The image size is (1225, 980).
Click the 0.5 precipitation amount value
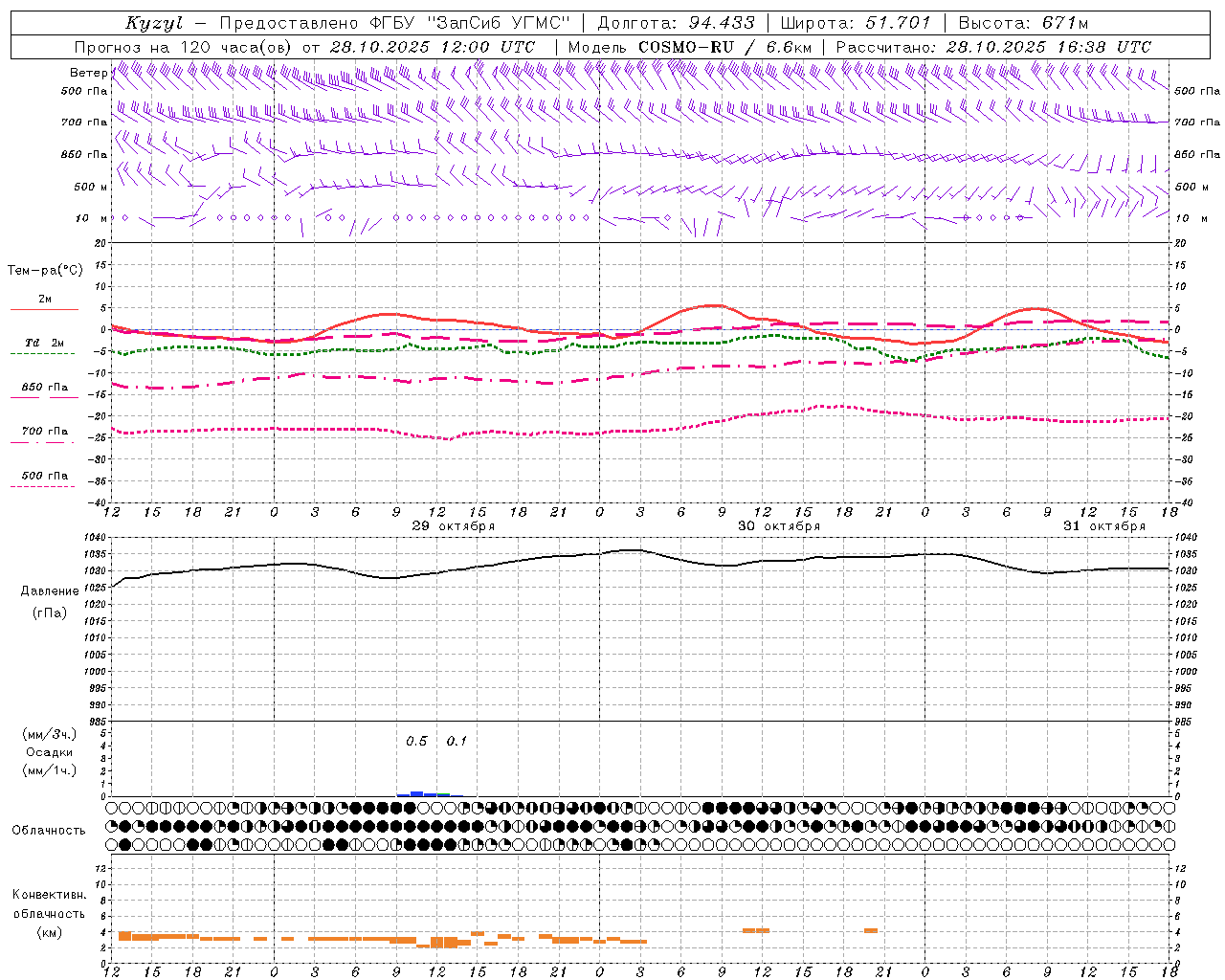(x=416, y=742)
